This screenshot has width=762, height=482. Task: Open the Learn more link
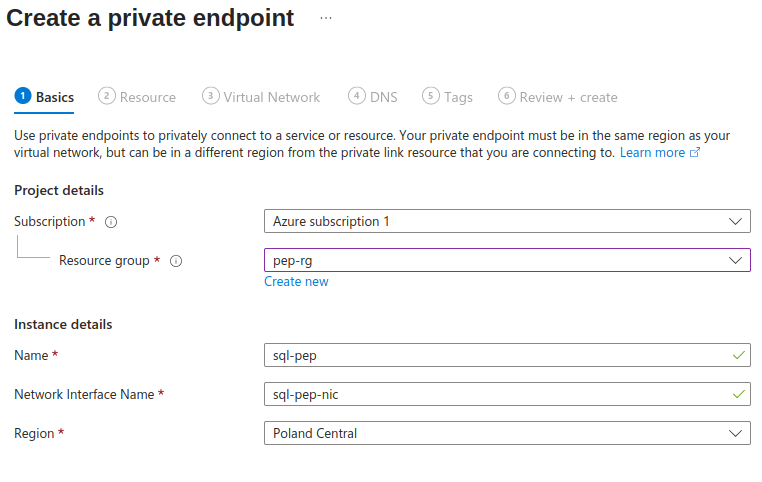point(652,153)
